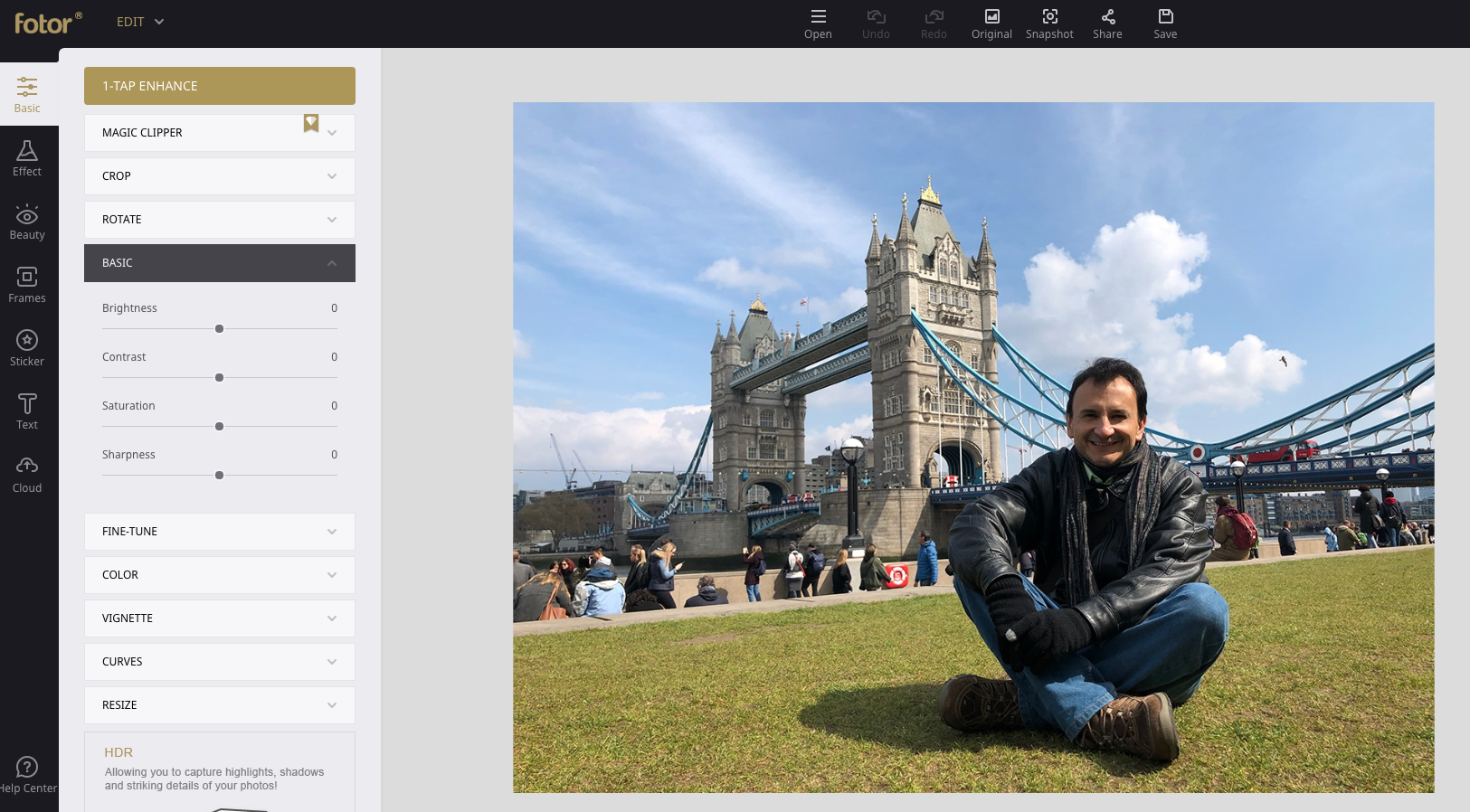The image size is (1470, 812).
Task: Open the file menu via Open
Action: click(x=818, y=24)
